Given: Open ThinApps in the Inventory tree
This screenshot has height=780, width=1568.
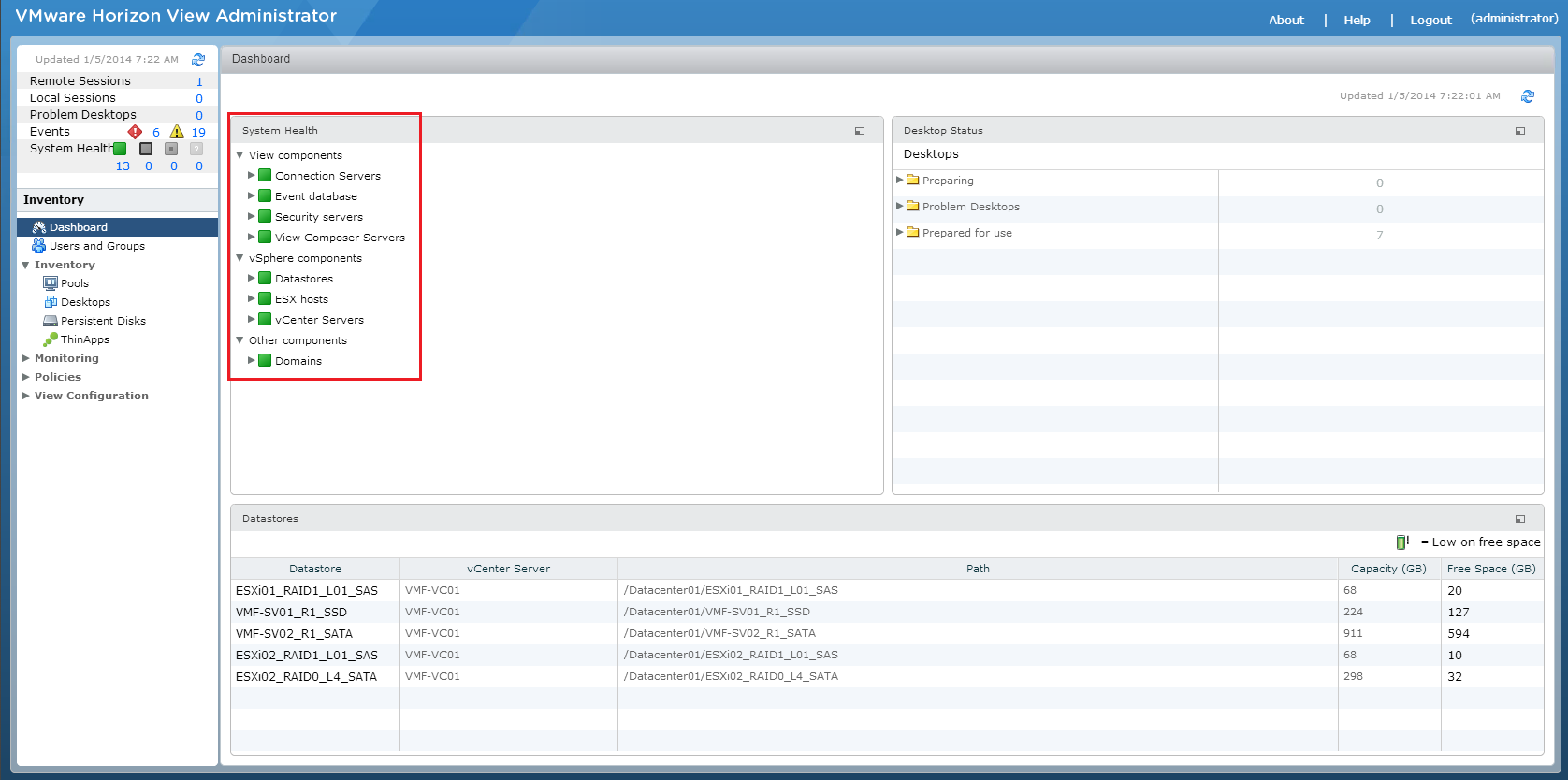Looking at the screenshot, I should click(x=84, y=339).
